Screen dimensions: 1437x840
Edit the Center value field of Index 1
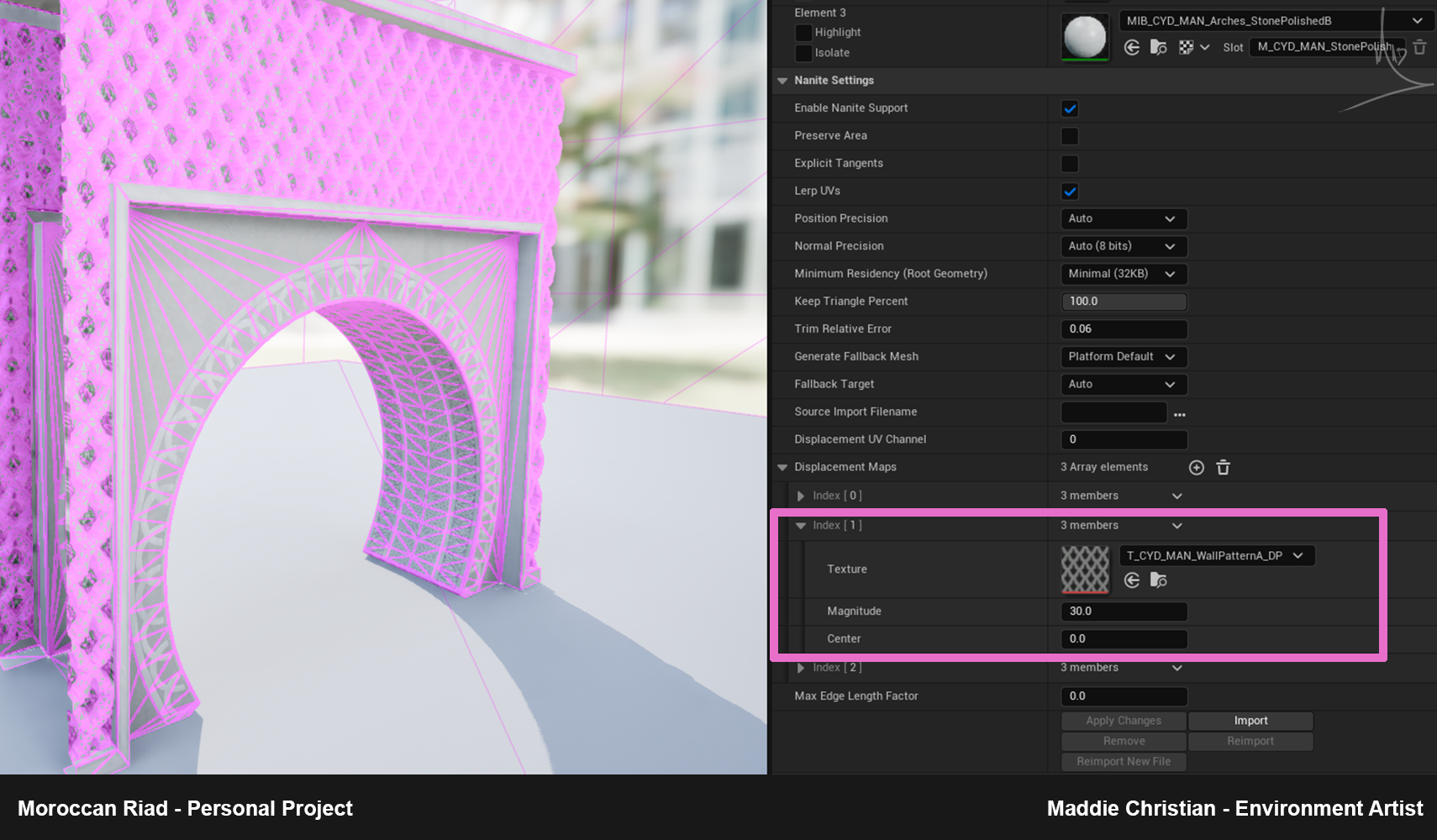(x=1124, y=639)
